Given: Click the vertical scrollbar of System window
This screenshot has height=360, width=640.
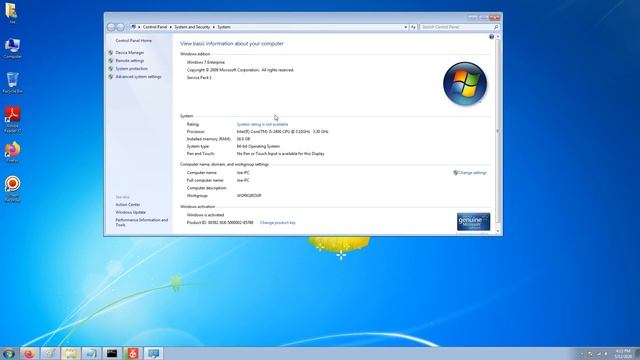Looking at the screenshot, I should tap(498, 131).
